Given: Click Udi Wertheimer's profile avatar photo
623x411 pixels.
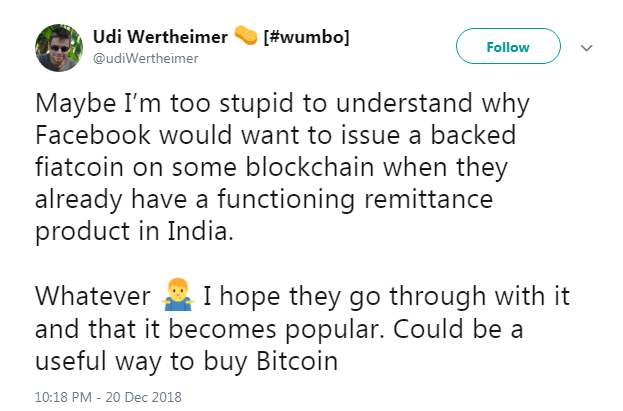Looking at the screenshot, I should [59, 47].
